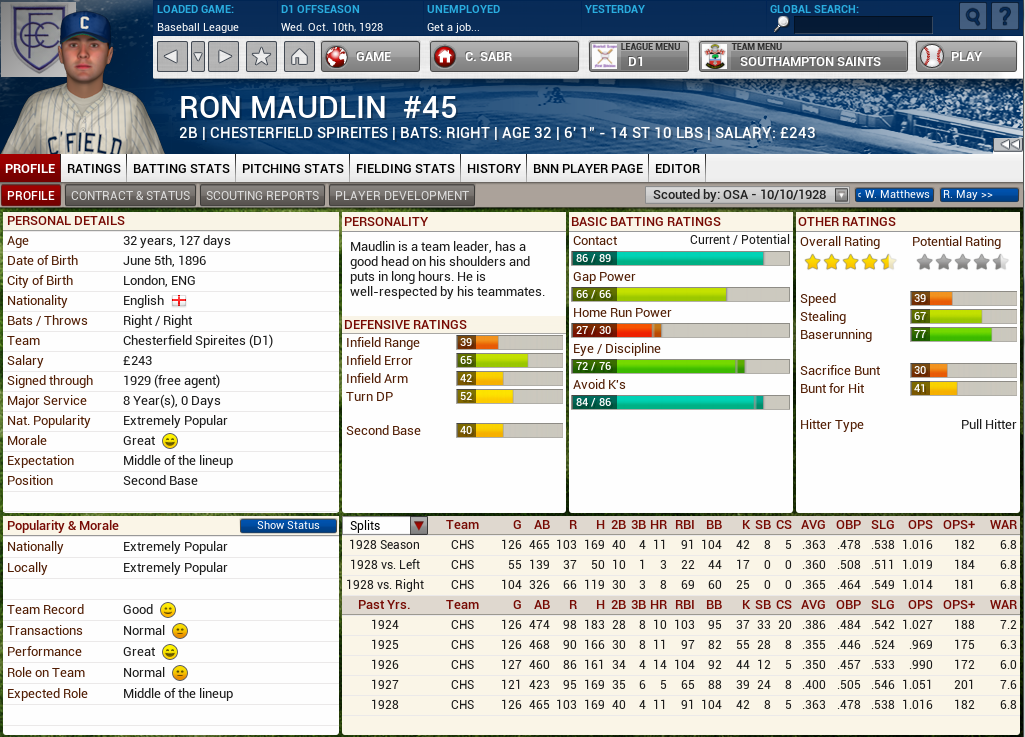Click the global search text field

point(862,26)
